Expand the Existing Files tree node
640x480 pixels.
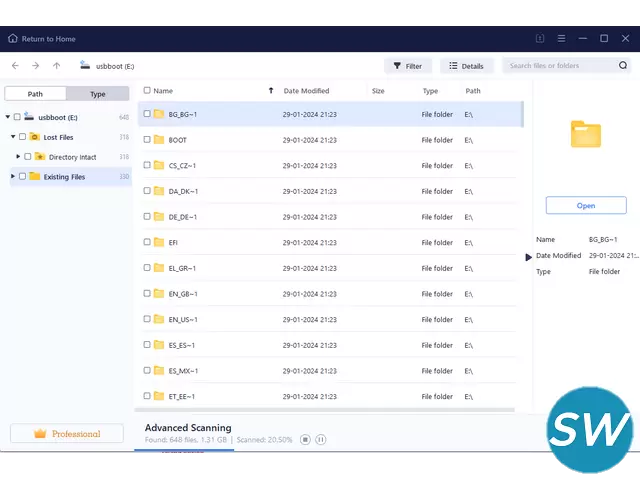tap(13, 177)
